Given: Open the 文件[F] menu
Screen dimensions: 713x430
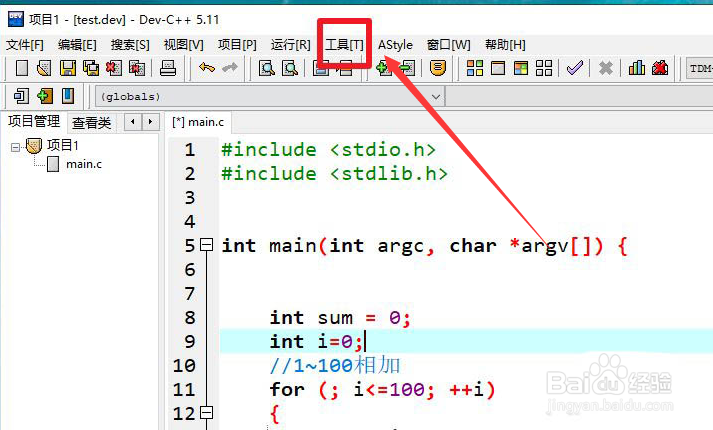Looking at the screenshot, I should [x=25, y=45].
